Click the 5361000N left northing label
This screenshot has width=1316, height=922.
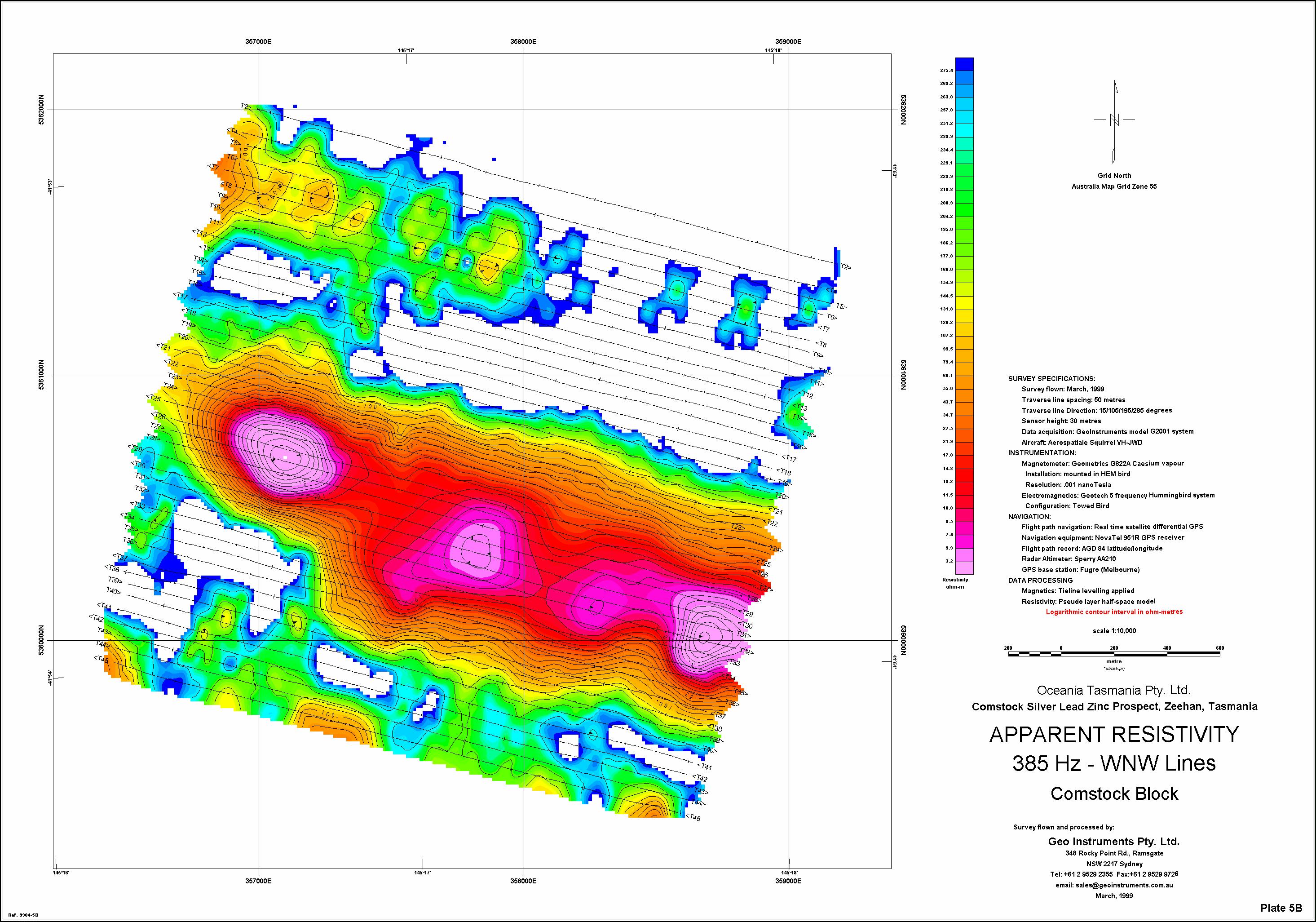[x=41, y=375]
